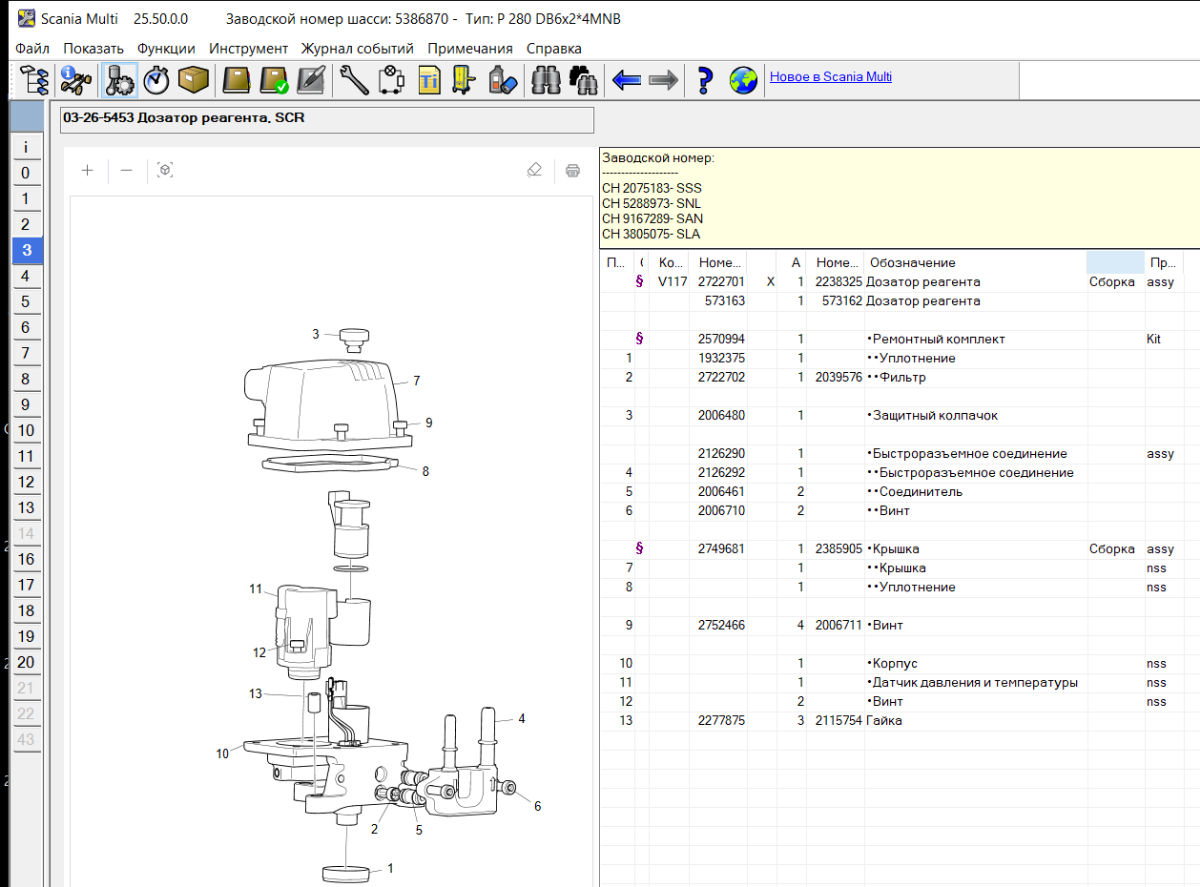Select the 'Защитный колпачок' row

click(899, 415)
